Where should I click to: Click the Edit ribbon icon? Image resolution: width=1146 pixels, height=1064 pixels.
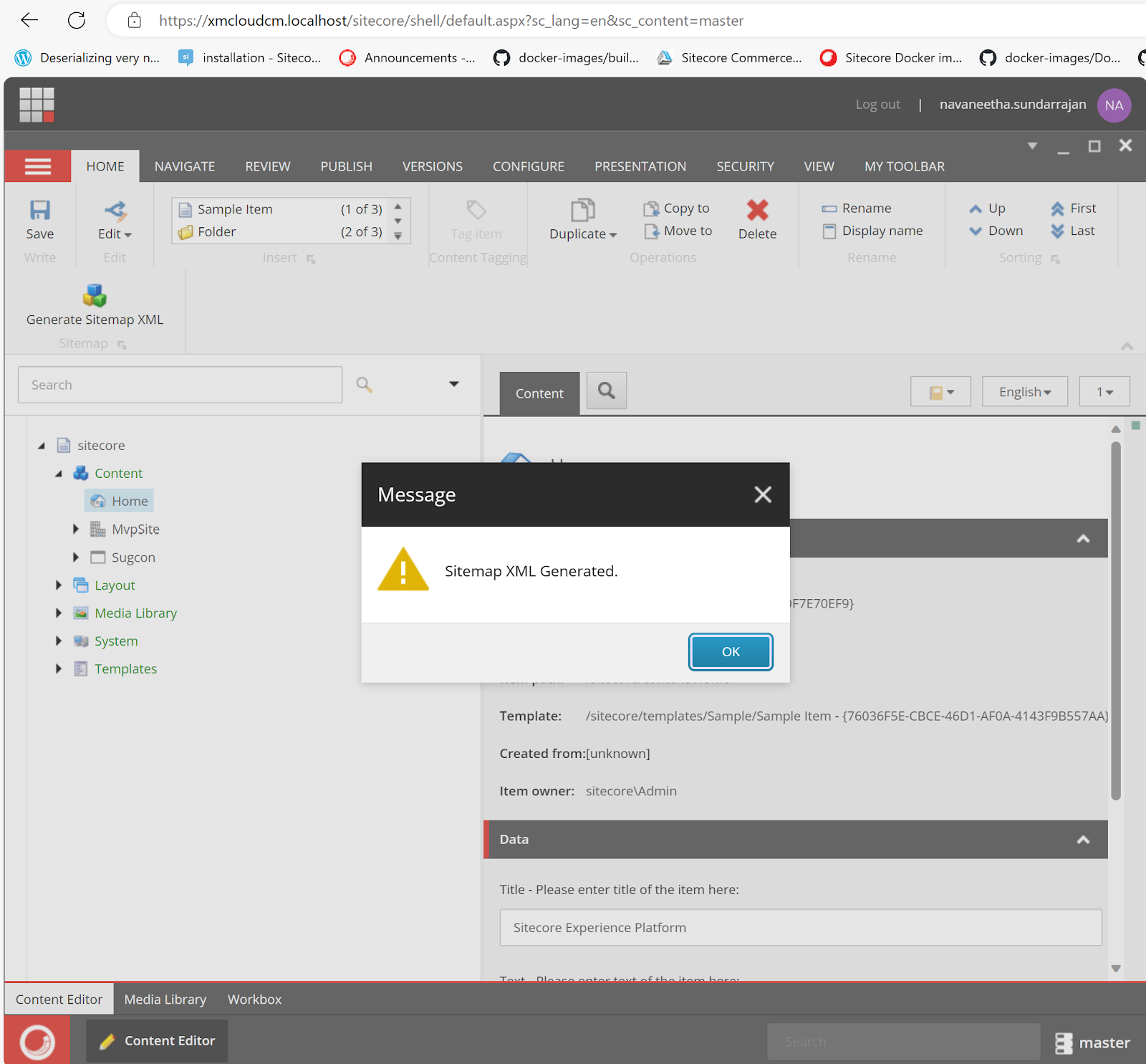pos(115,210)
